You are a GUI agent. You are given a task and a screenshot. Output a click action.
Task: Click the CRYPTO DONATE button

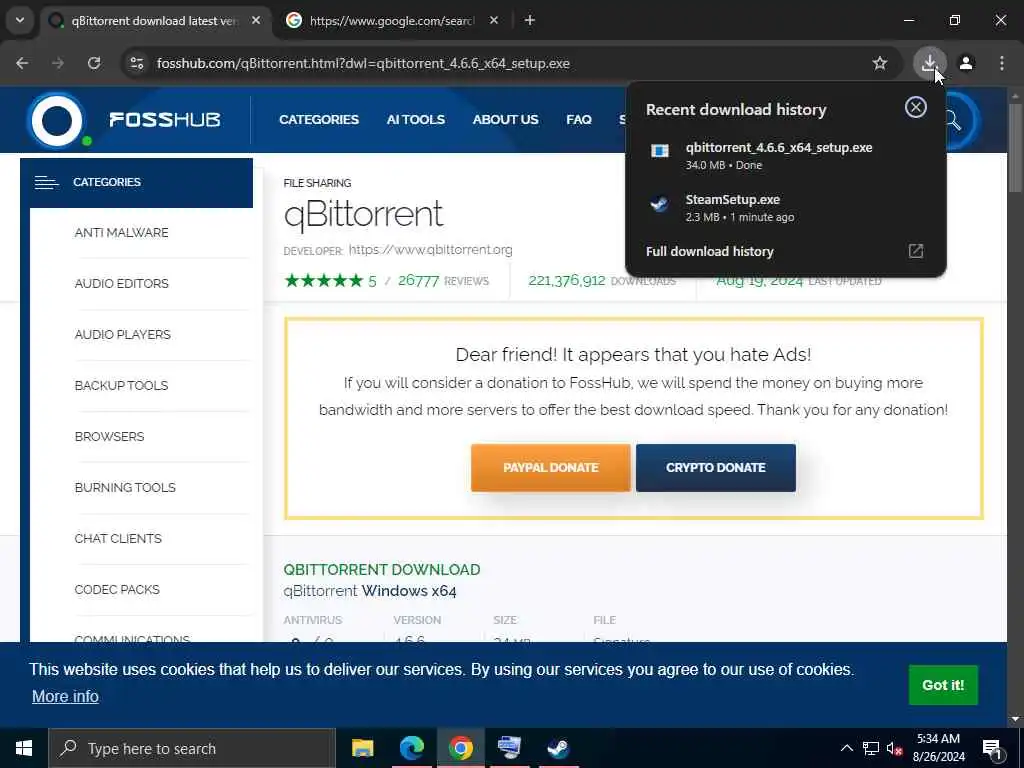716,468
